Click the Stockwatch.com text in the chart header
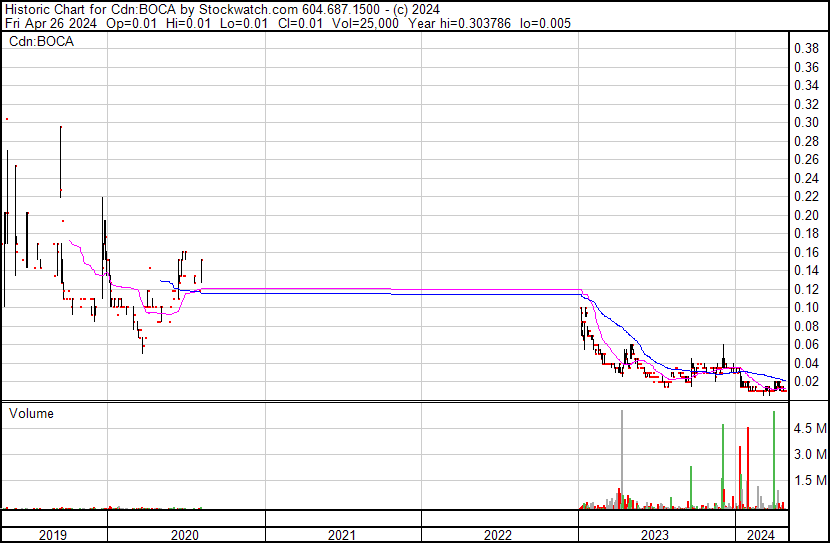Viewport: 830px width, 543px height. 249,9
